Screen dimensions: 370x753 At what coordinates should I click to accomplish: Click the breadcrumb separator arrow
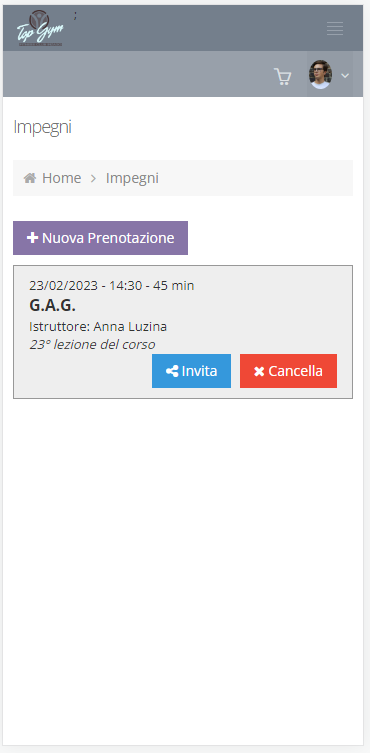(x=93, y=179)
